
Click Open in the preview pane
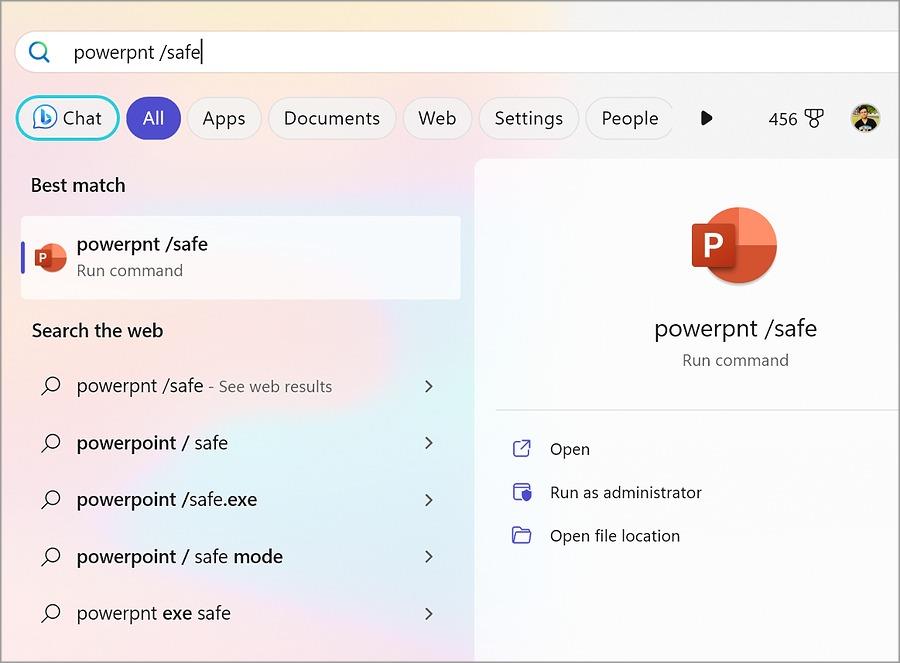coord(569,449)
